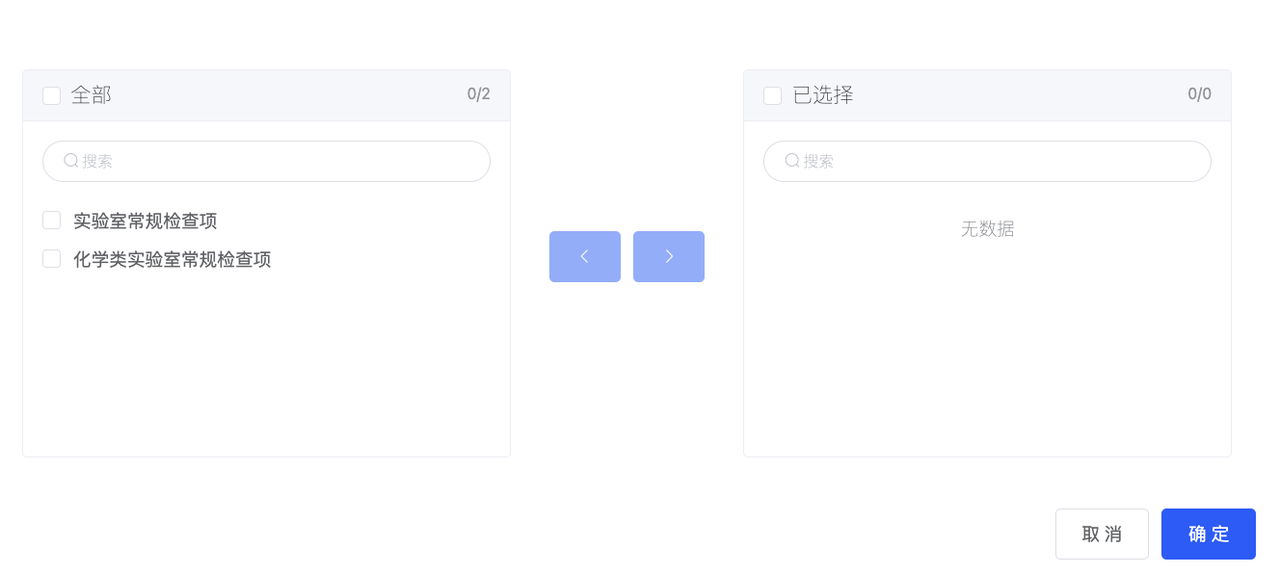
Task: Click the 已选择 header label
Action: click(823, 95)
